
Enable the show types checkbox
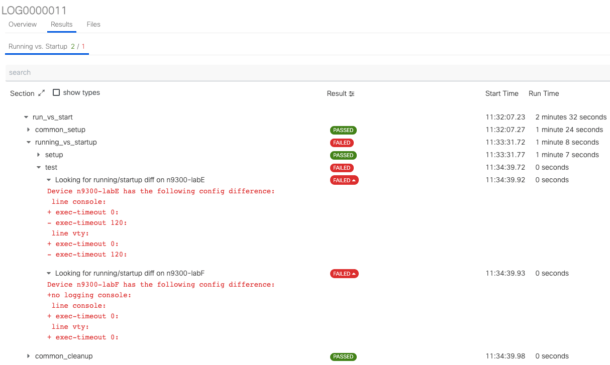[56, 92]
